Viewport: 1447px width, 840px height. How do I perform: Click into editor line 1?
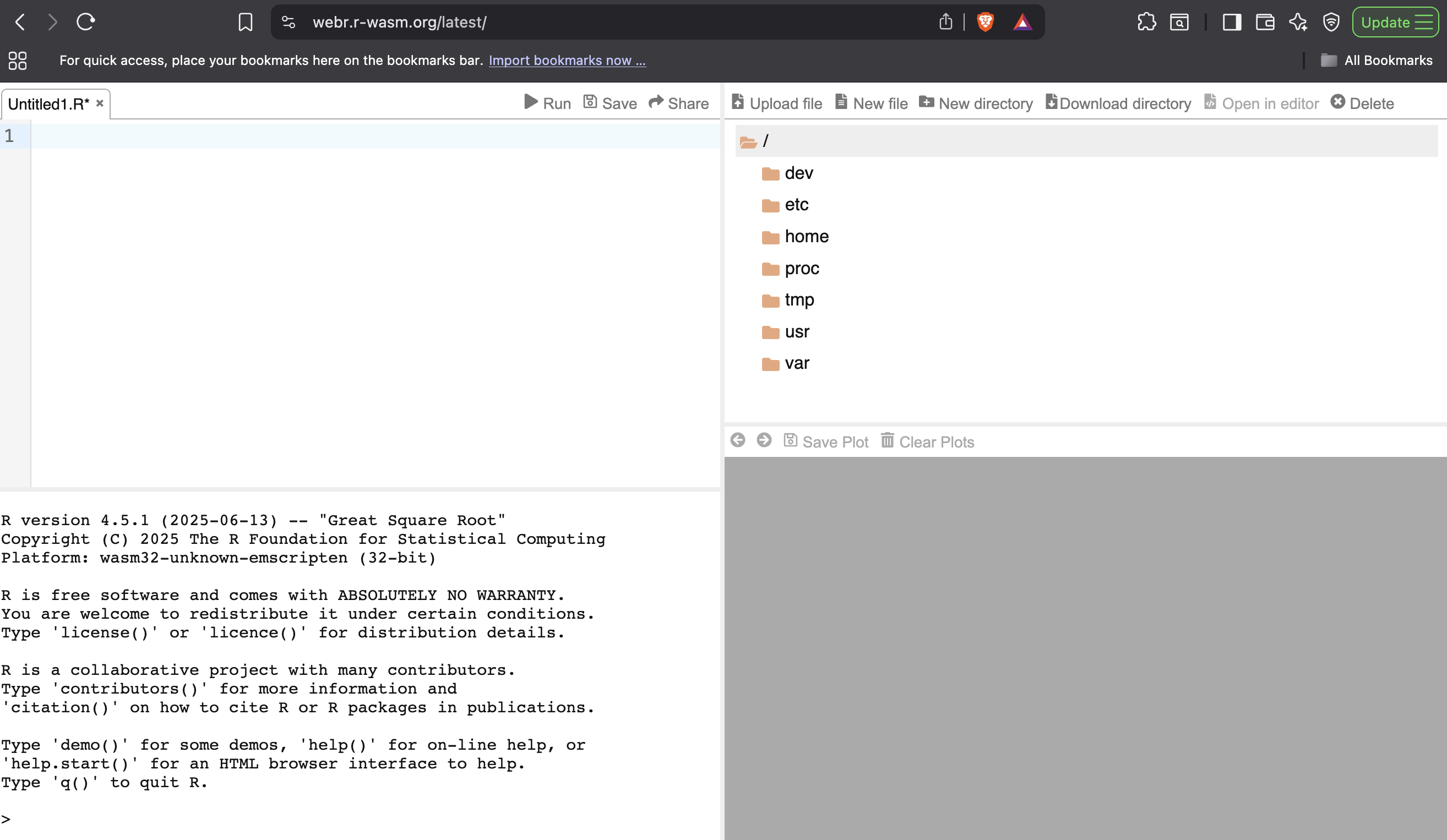pyautogui.click(x=373, y=137)
